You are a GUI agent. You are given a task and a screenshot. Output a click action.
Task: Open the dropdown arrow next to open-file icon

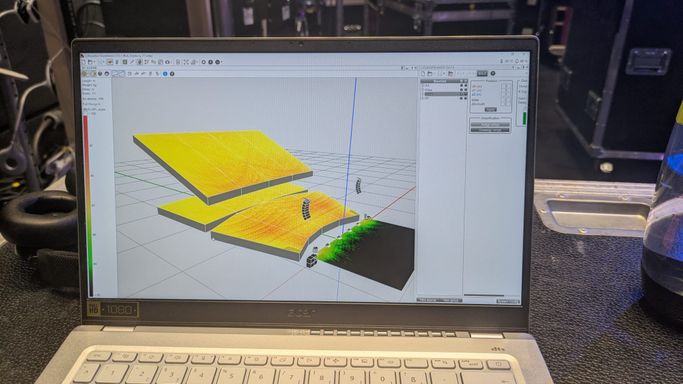[x=94, y=62]
